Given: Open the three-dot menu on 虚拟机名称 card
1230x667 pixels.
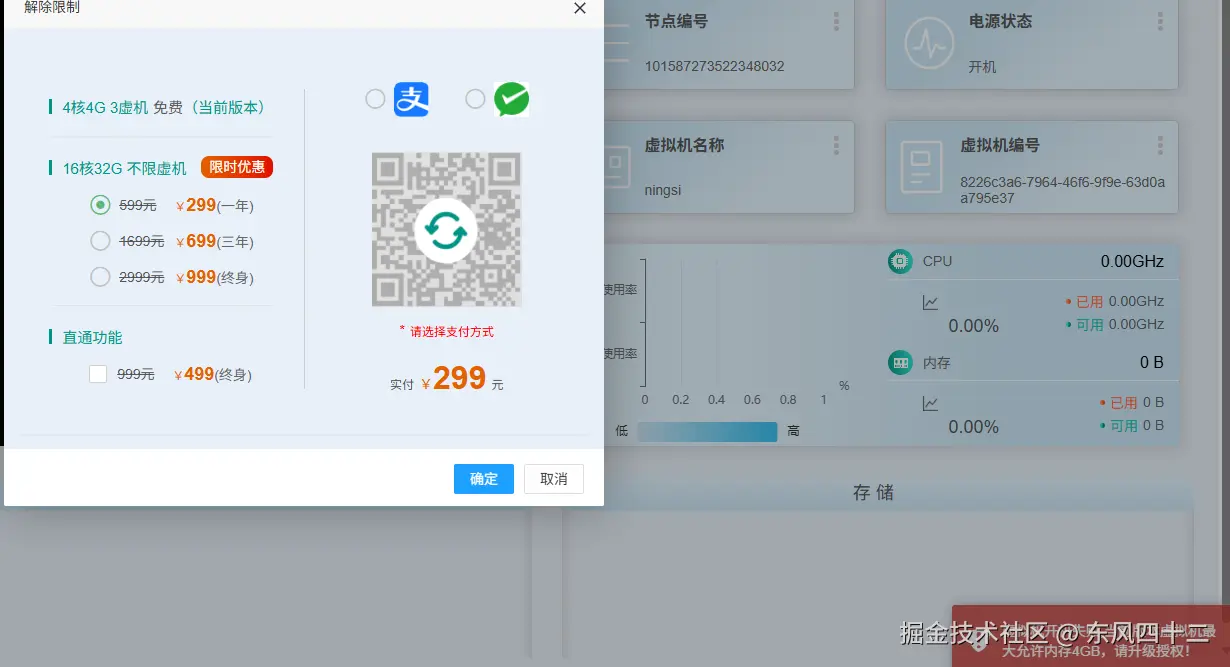Looking at the screenshot, I should [x=836, y=145].
